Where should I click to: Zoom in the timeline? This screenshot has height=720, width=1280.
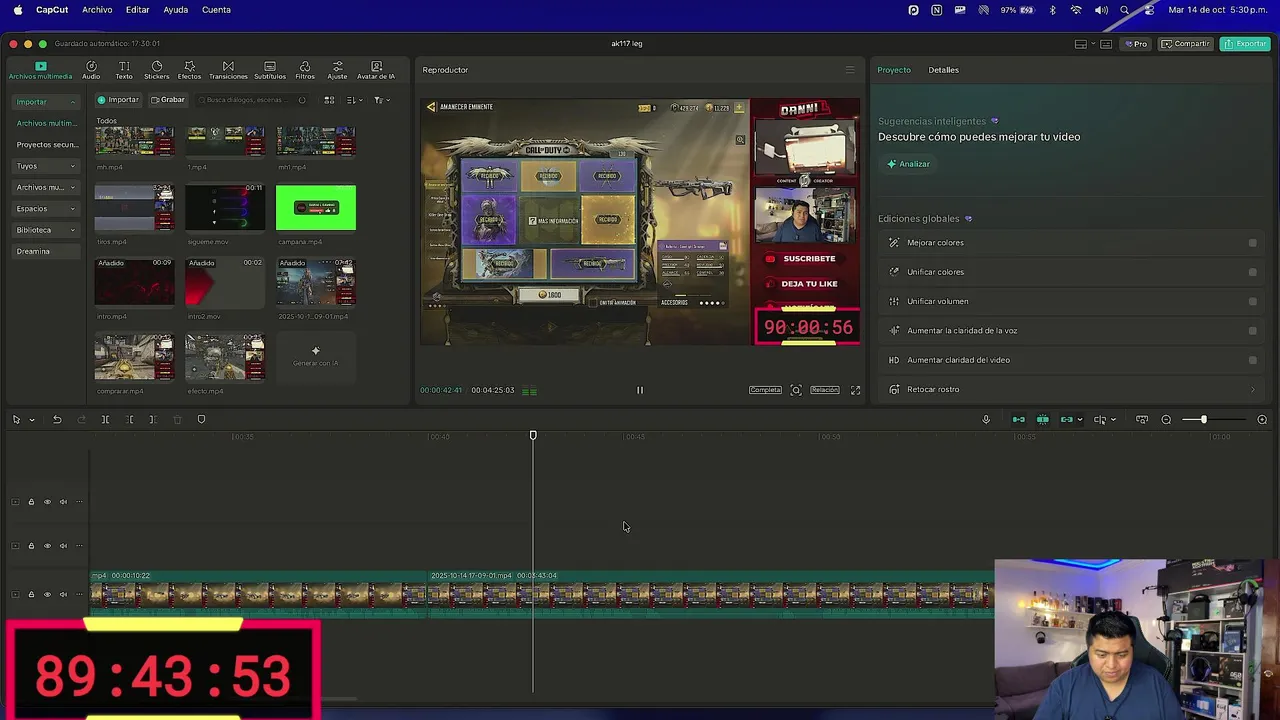[1262, 419]
